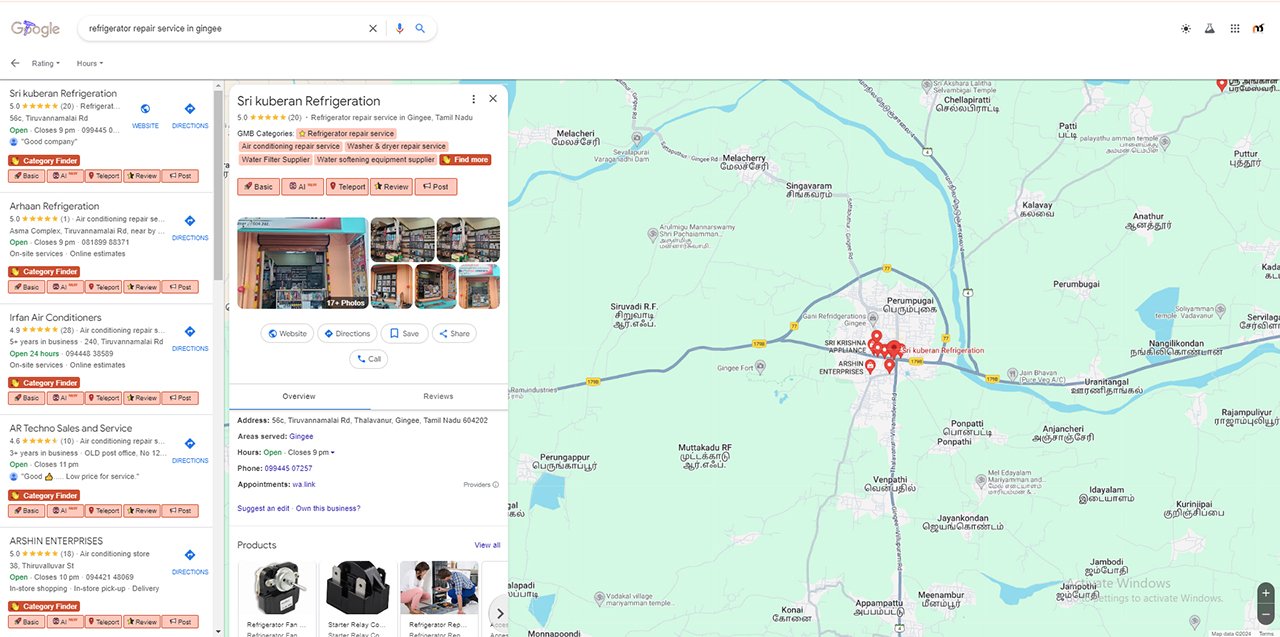Select AR Techno Sales and Service title

[71, 429]
